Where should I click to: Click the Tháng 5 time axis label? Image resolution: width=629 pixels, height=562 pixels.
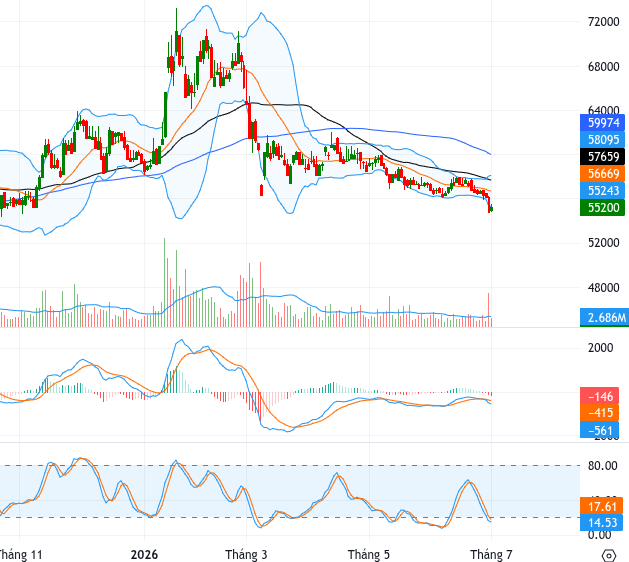(369, 555)
